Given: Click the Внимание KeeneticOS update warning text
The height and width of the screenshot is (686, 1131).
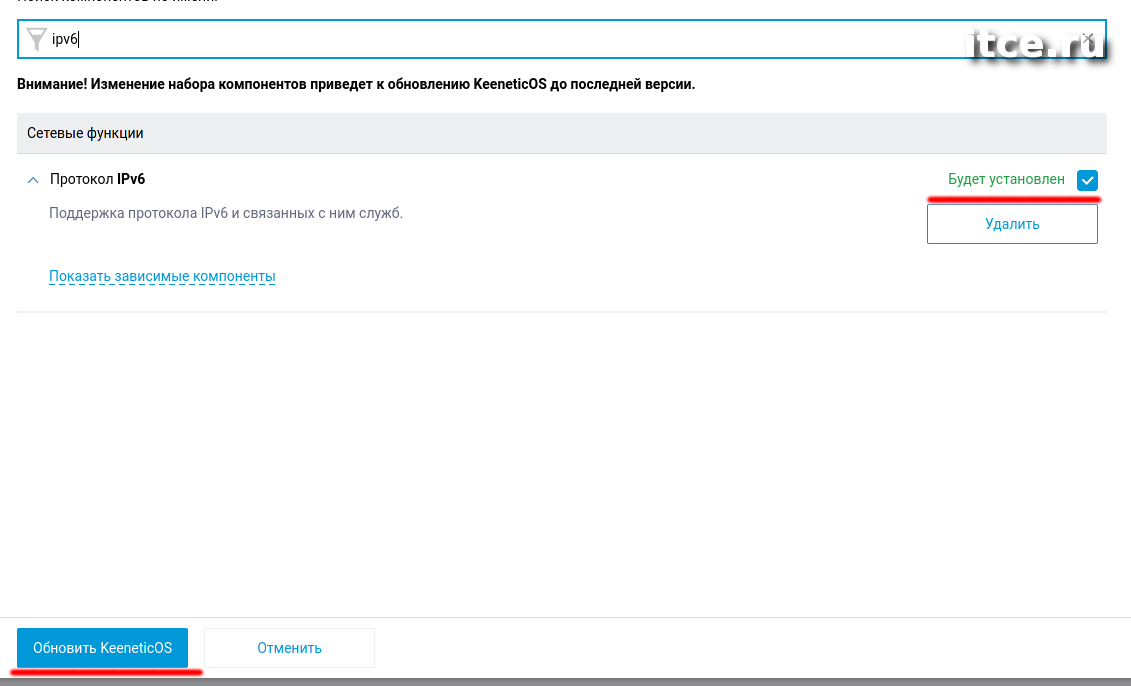Looking at the screenshot, I should pyautogui.click(x=356, y=84).
